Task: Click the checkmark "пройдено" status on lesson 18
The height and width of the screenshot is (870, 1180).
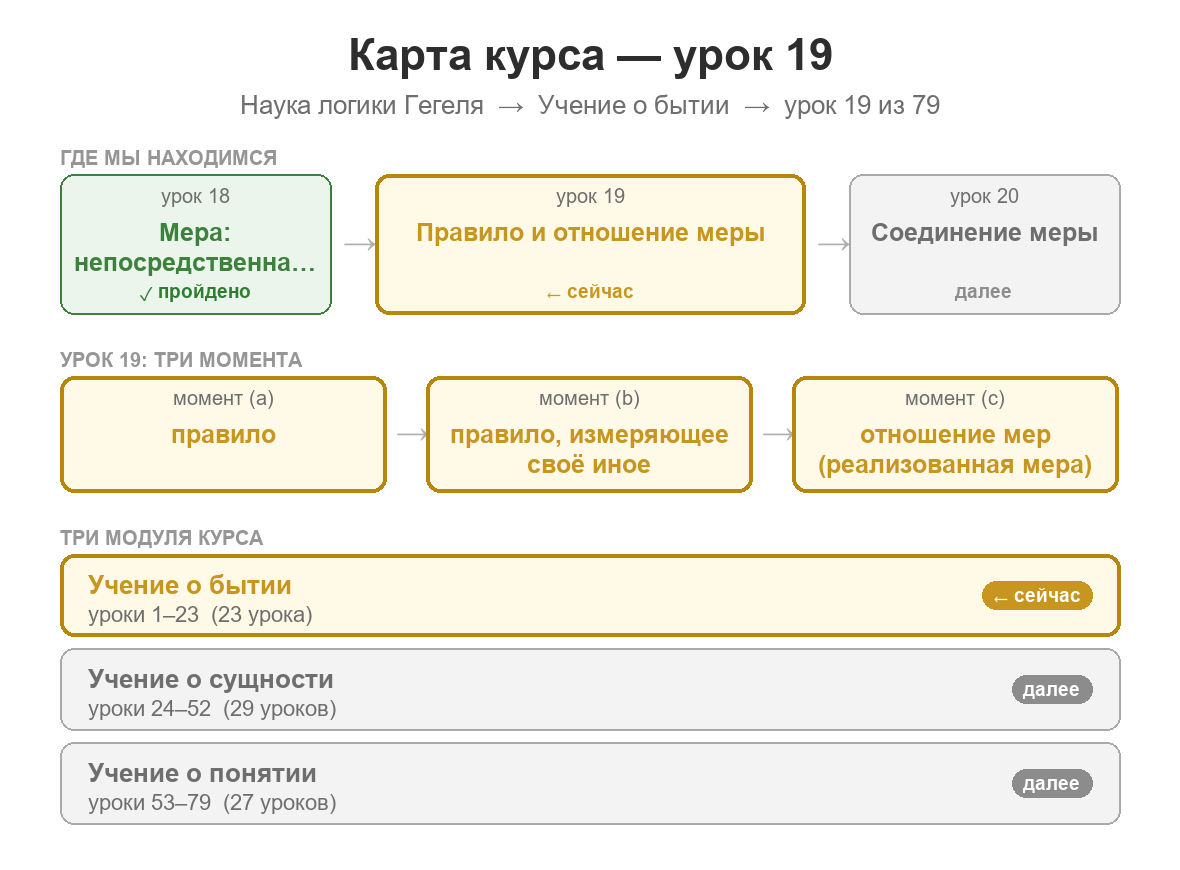Action: click(x=195, y=292)
